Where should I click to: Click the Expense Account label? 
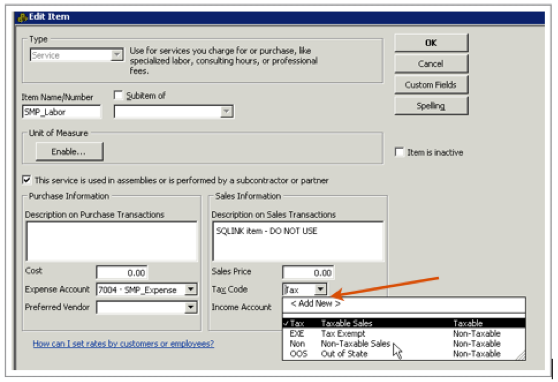pyautogui.click(x=57, y=289)
